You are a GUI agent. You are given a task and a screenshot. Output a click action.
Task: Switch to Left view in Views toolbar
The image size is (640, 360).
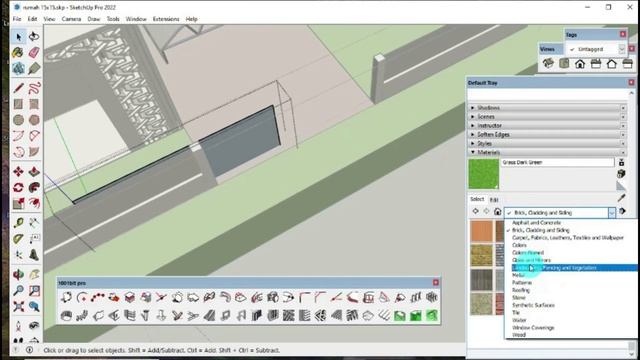[628, 64]
